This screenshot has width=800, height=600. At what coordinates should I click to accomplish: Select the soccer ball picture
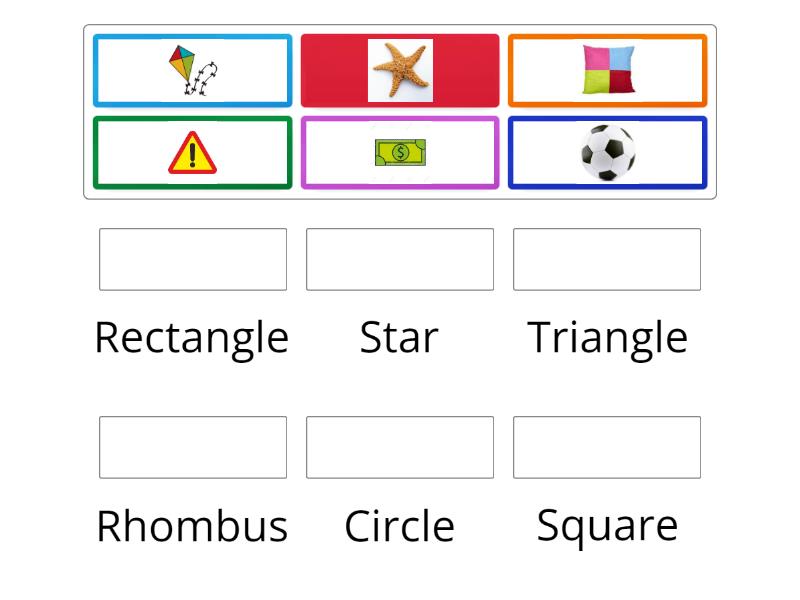click(x=608, y=153)
